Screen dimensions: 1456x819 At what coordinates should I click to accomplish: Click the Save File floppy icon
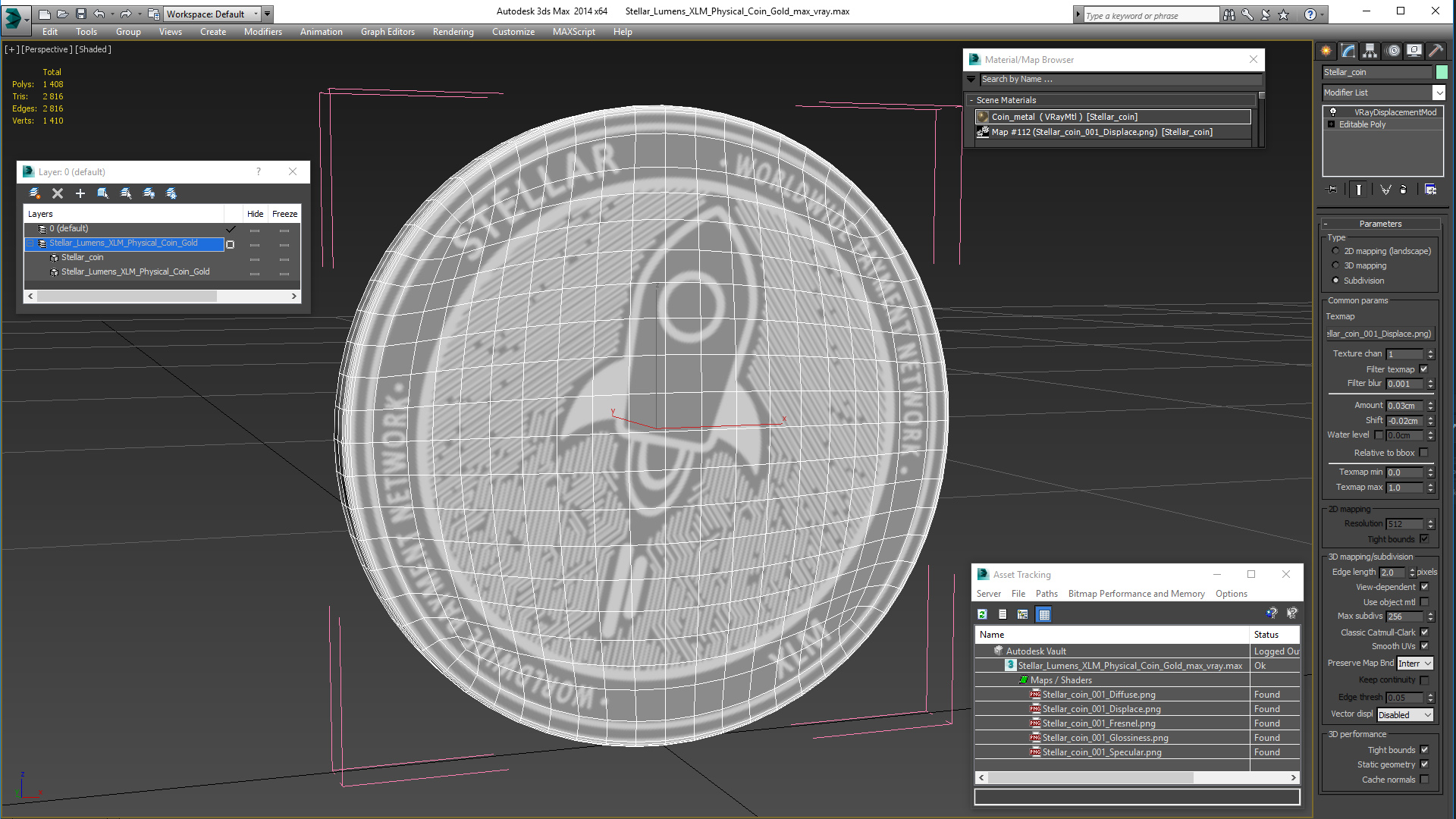80,14
